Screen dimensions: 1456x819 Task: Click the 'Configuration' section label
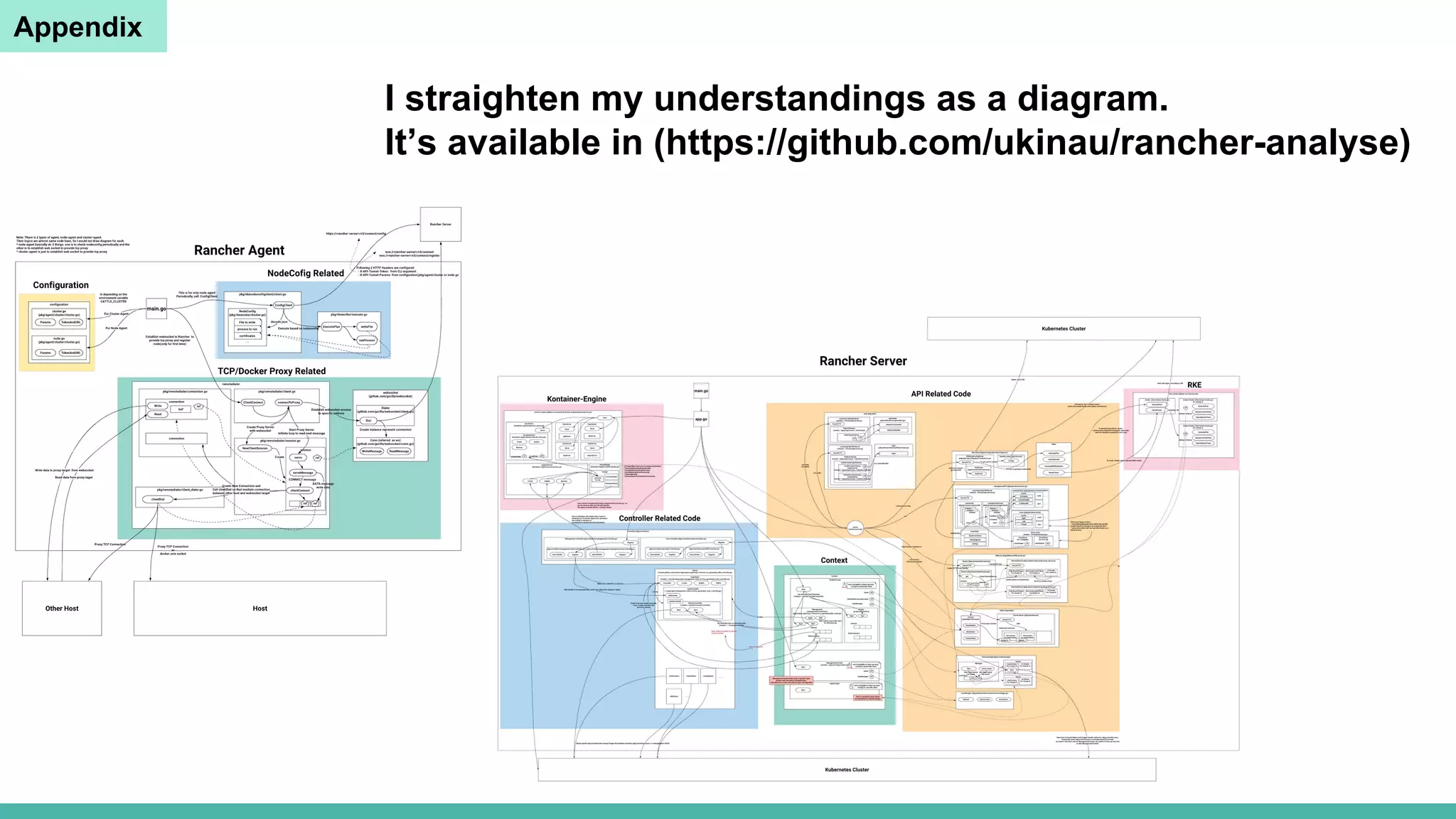pos(61,285)
